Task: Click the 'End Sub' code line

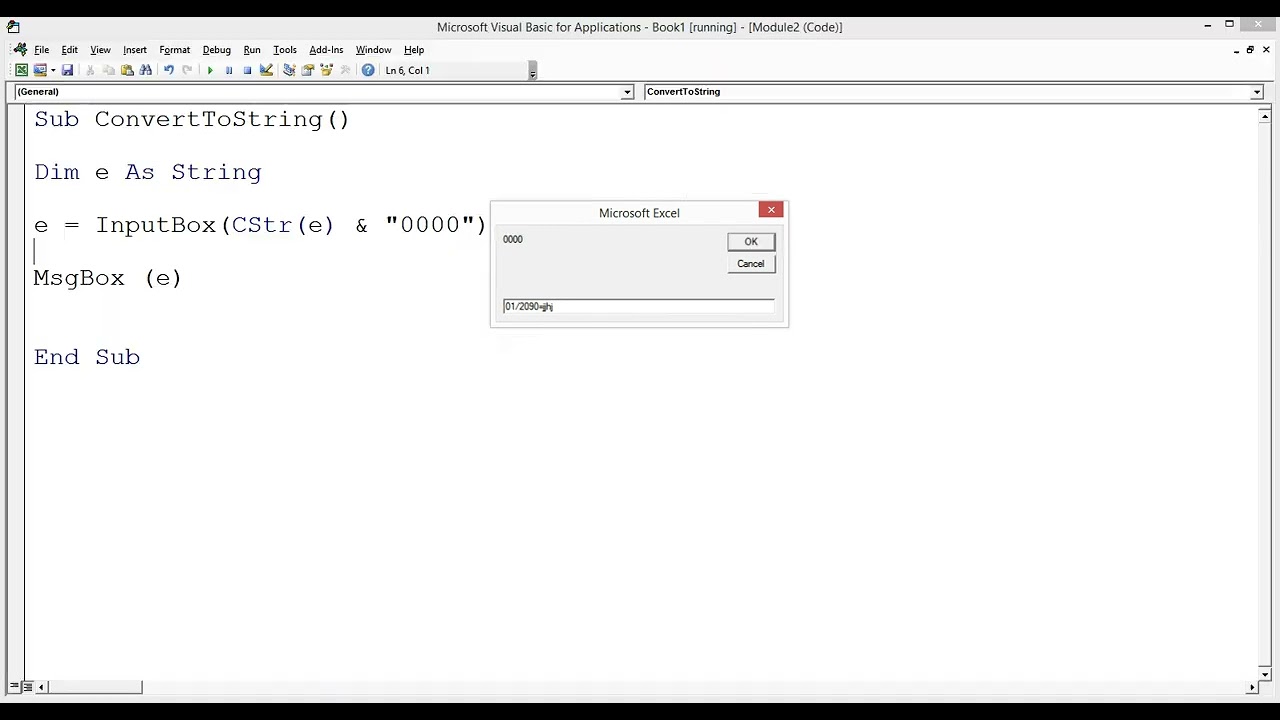Action: (87, 357)
